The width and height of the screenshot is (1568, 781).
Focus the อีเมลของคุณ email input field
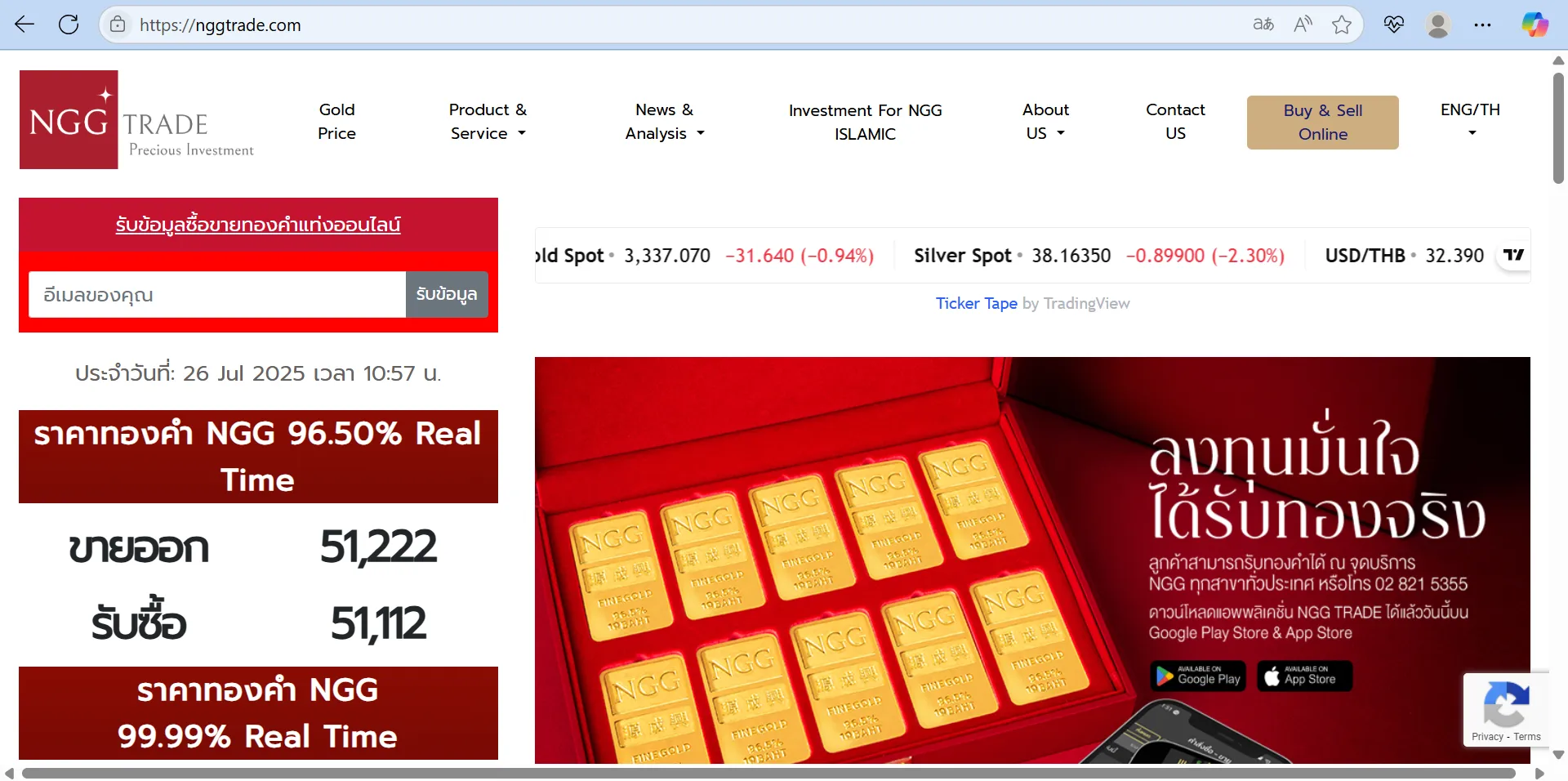click(217, 294)
